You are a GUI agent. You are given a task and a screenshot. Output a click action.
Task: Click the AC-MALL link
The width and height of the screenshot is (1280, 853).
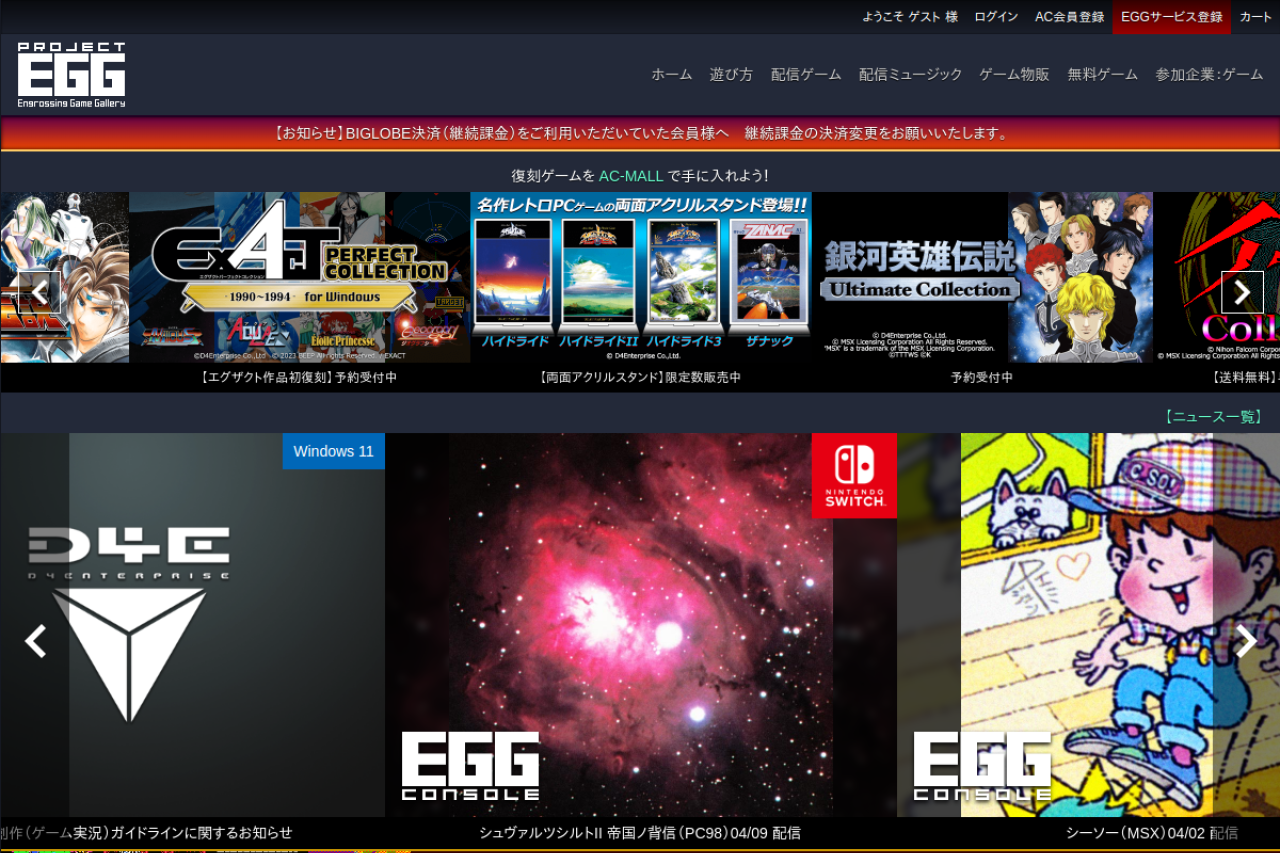[x=630, y=176]
